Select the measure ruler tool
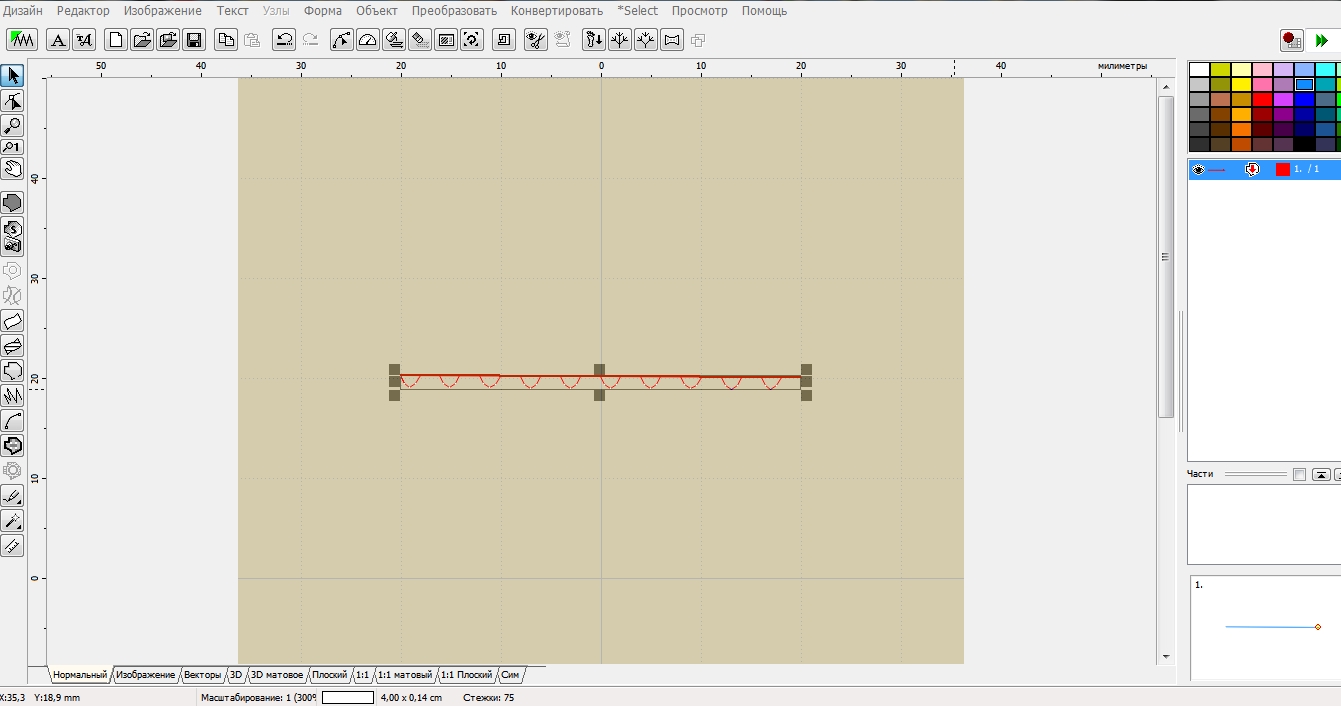The image size is (1341, 707). tap(12, 546)
